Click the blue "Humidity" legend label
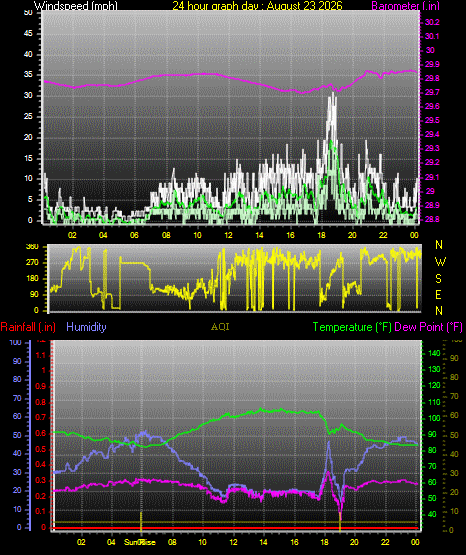Image resolution: width=466 pixels, height=555 pixels. [86, 327]
